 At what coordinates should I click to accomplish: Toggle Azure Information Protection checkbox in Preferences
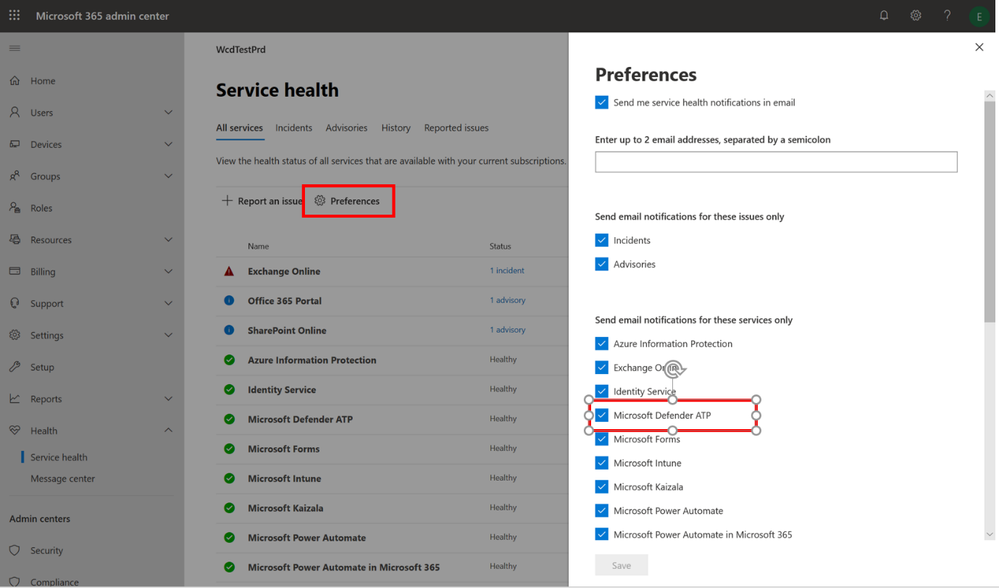(601, 343)
